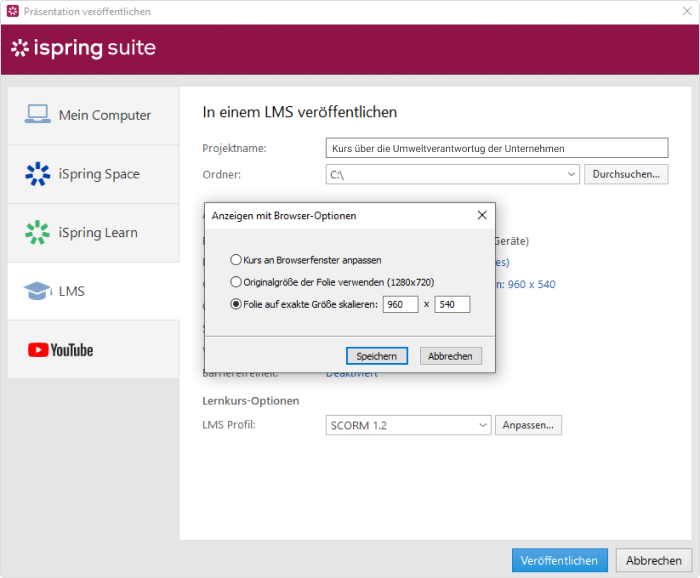
Task: Choose the YouTube publishing tab
Action: pyautogui.click(x=93, y=349)
